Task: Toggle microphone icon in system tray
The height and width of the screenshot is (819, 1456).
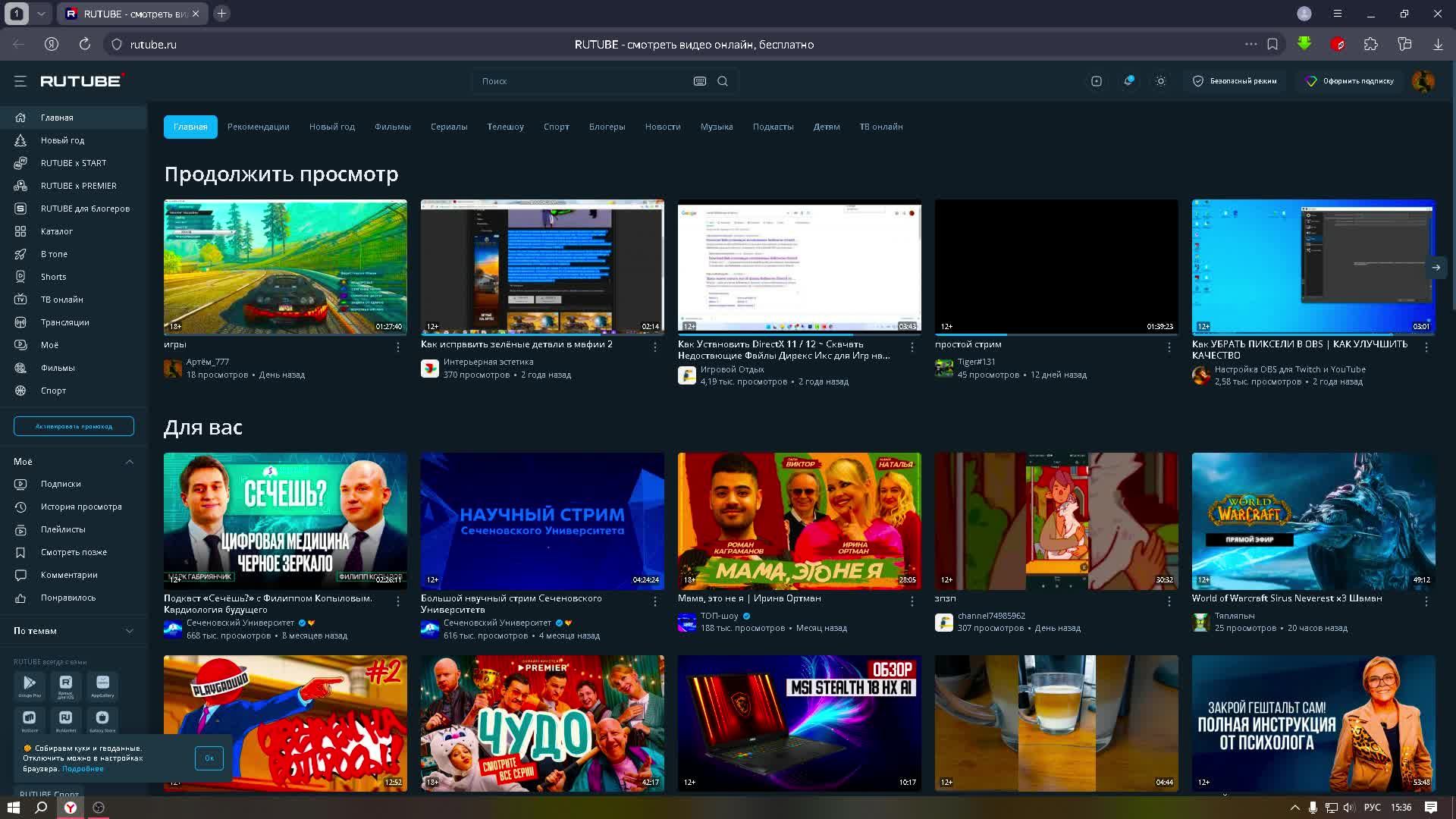Action: coord(1313,808)
